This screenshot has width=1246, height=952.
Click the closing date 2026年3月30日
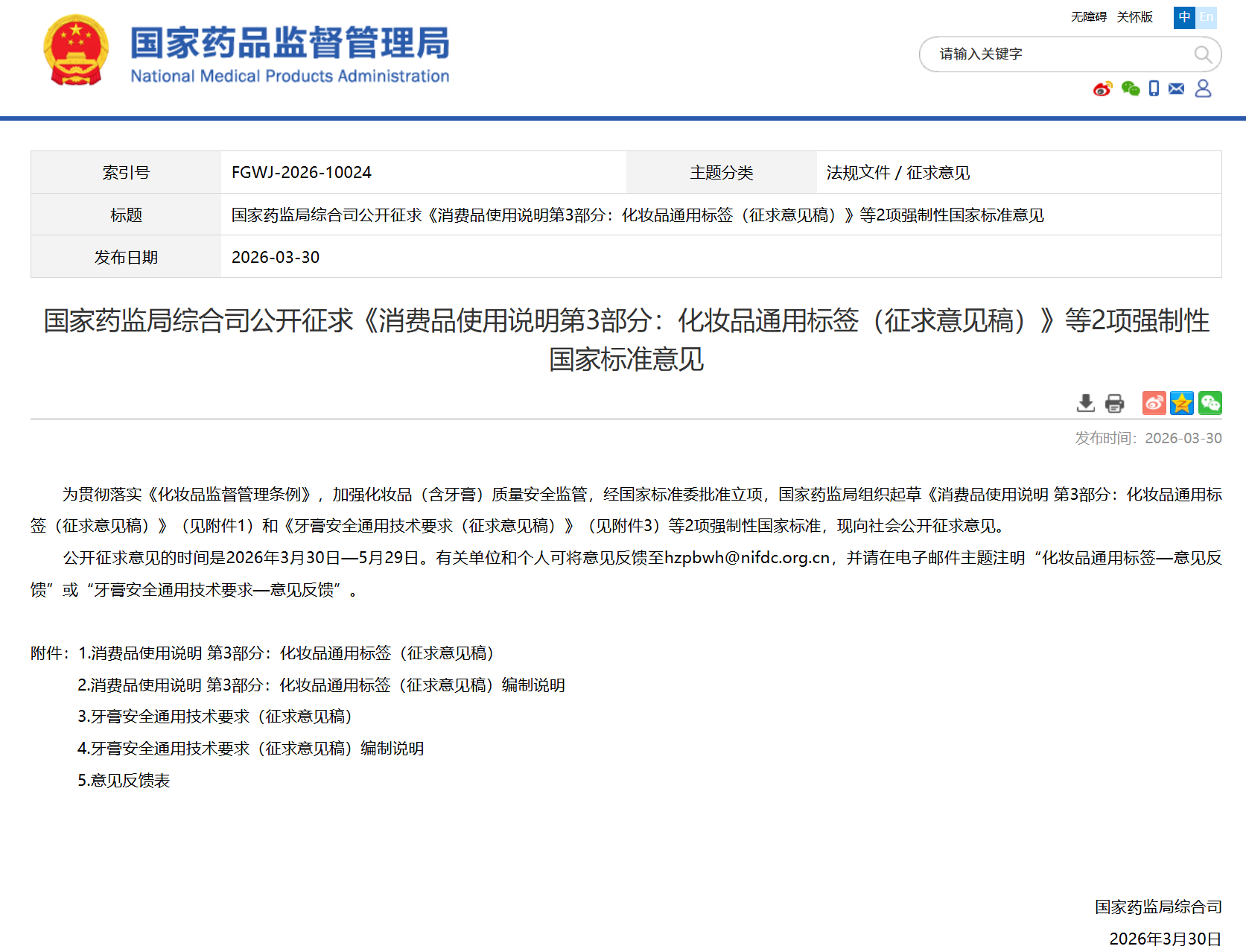pyautogui.click(x=1166, y=939)
